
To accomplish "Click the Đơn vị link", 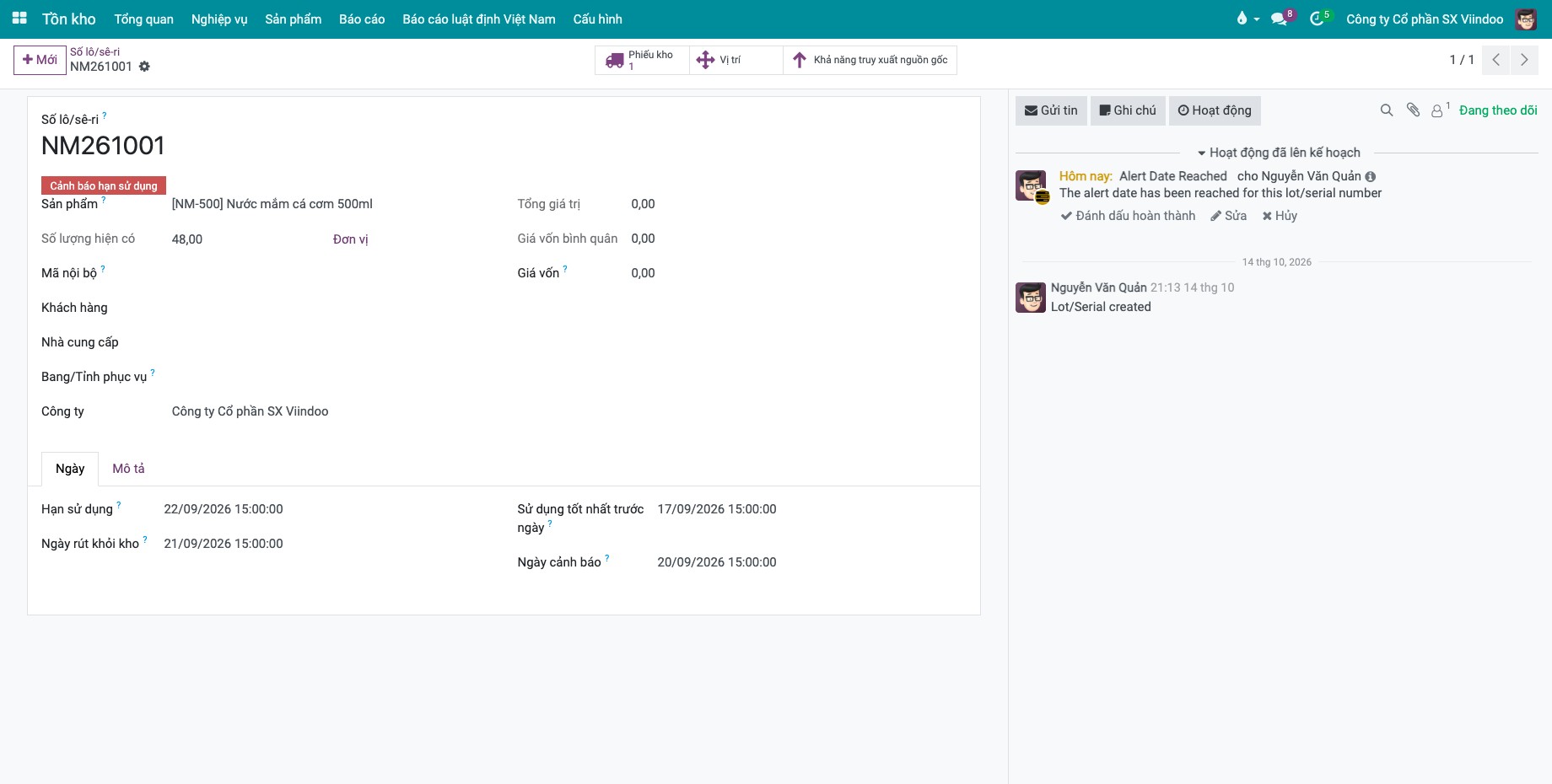I will [x=350, y=239].
